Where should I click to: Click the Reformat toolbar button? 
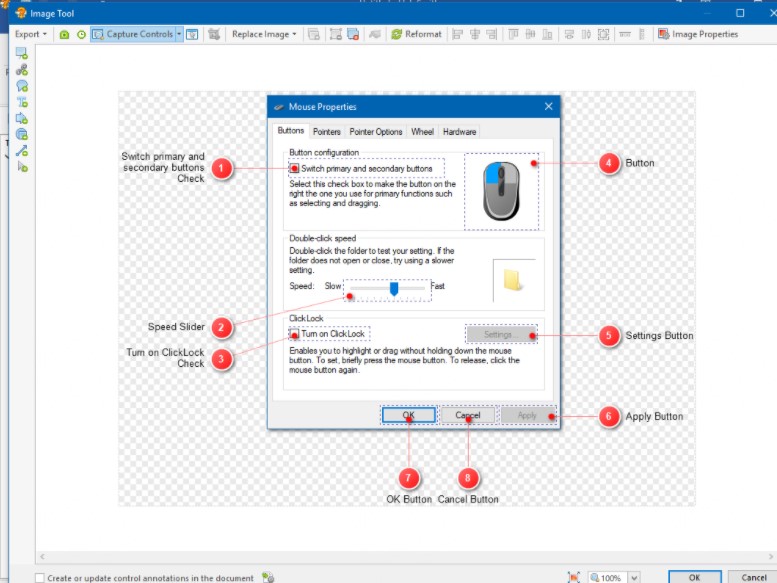pyautogui.click(x=417, y=34)
